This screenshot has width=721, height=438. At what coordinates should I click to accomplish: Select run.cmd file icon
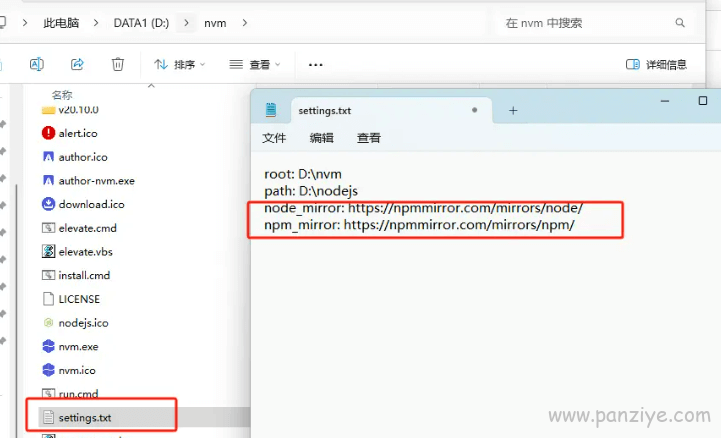pos(48,393)
